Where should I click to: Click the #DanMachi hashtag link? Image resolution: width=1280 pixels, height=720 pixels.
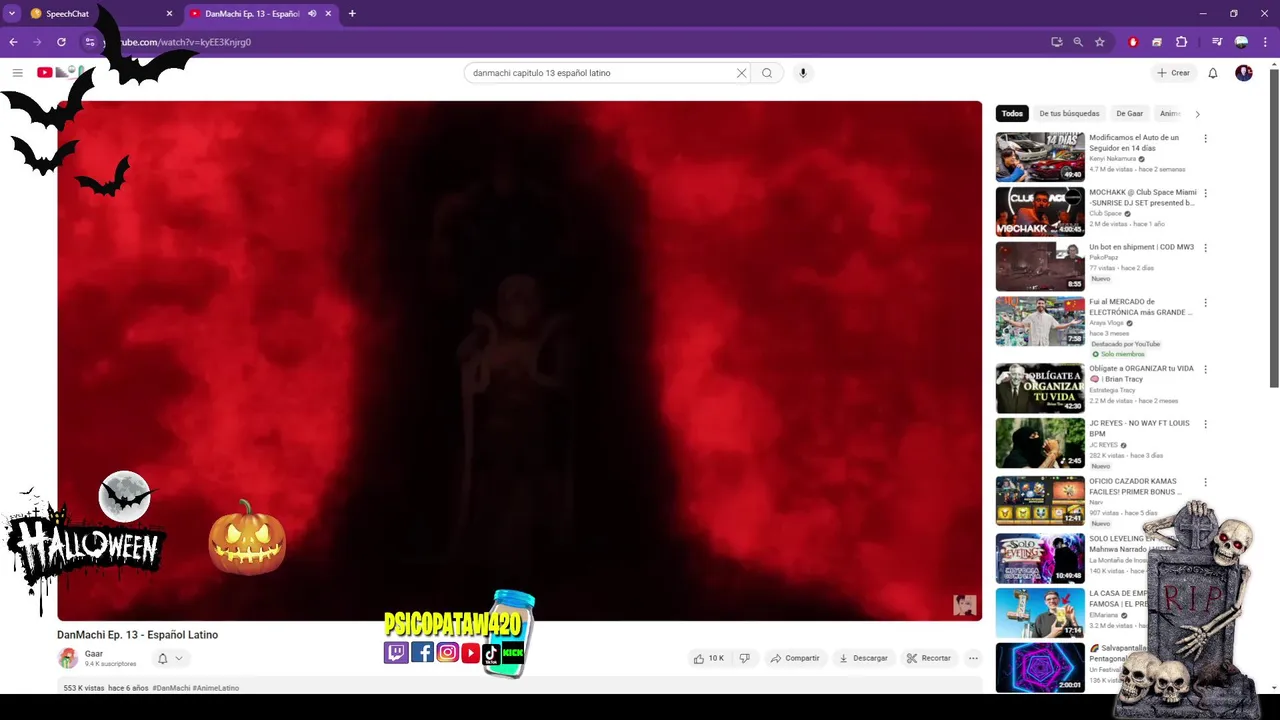(x=171, y=688)
